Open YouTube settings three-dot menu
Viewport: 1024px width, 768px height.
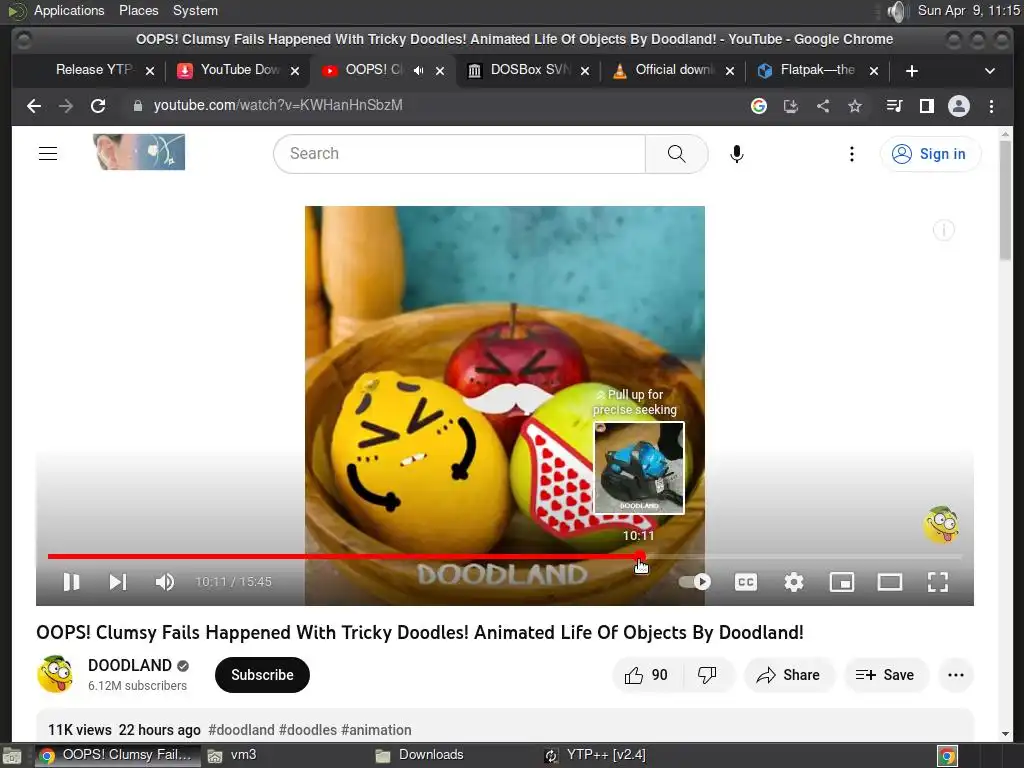852,153
